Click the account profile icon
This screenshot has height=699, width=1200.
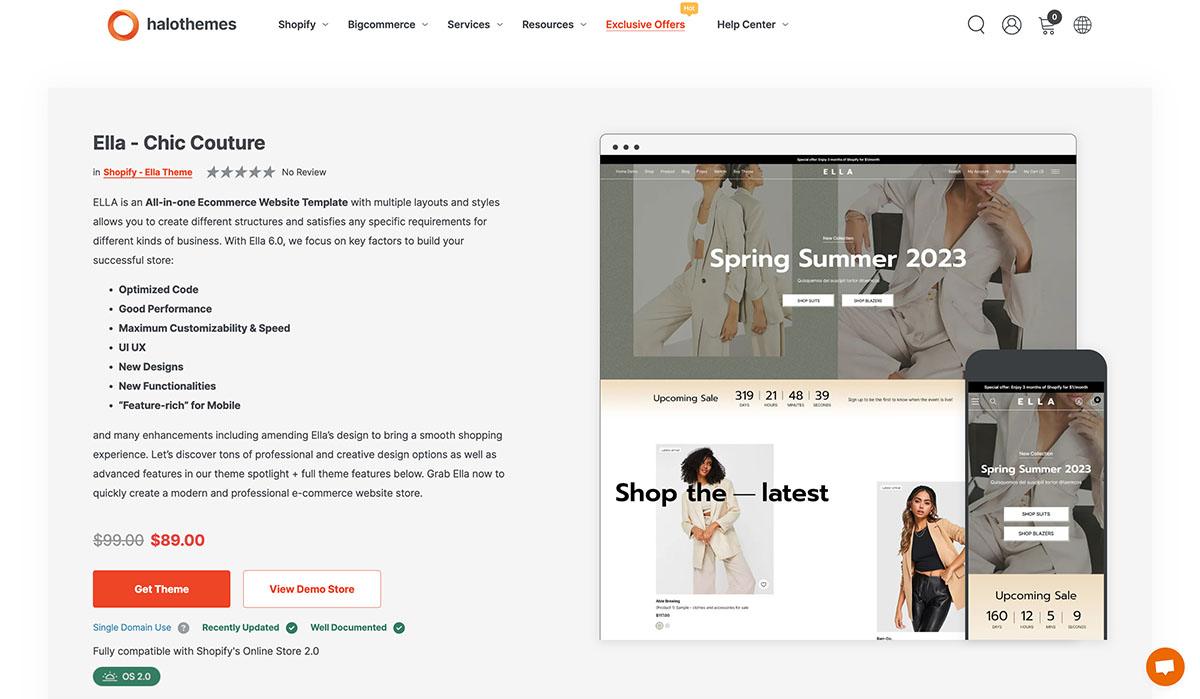[x=1010, y=22]
